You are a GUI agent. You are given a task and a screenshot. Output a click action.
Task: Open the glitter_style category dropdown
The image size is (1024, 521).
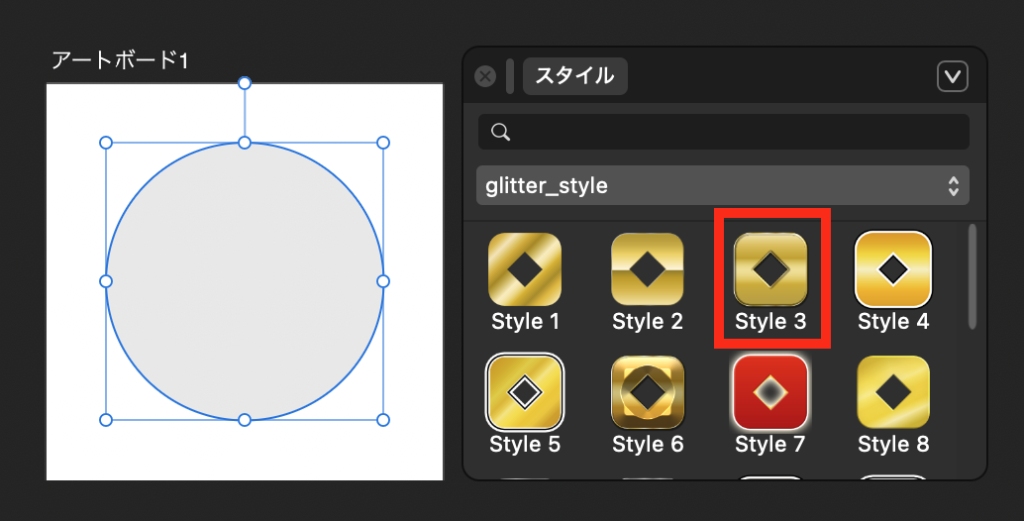coord(722,185)
